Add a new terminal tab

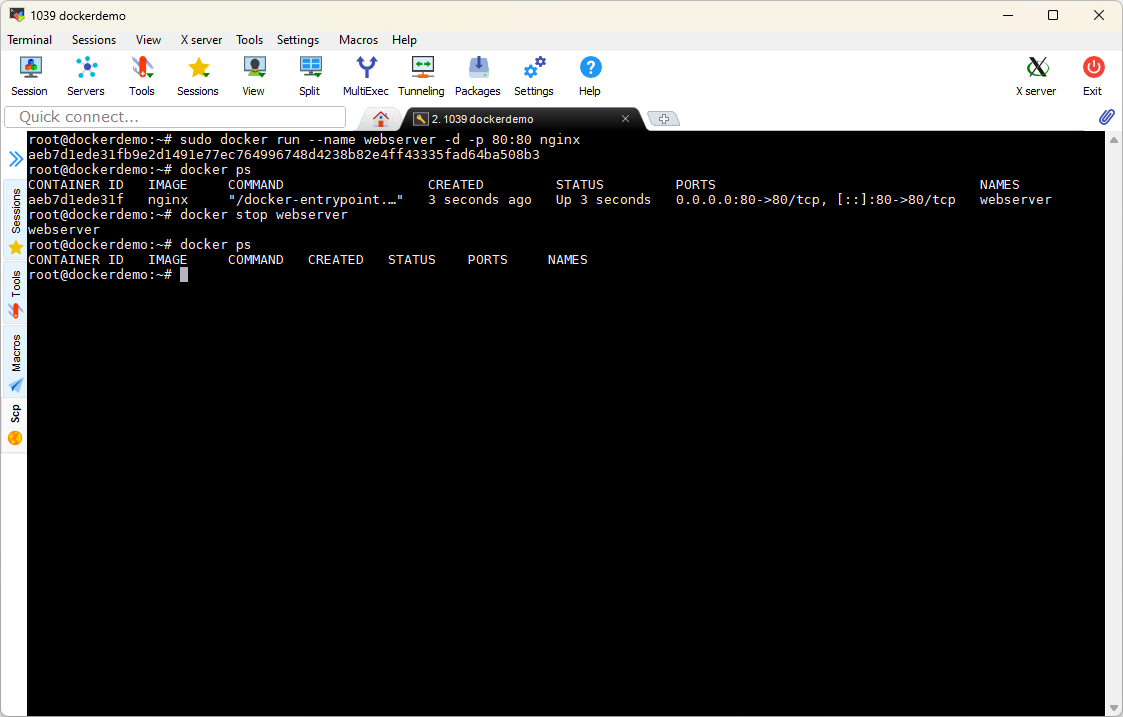click(664, 119)
